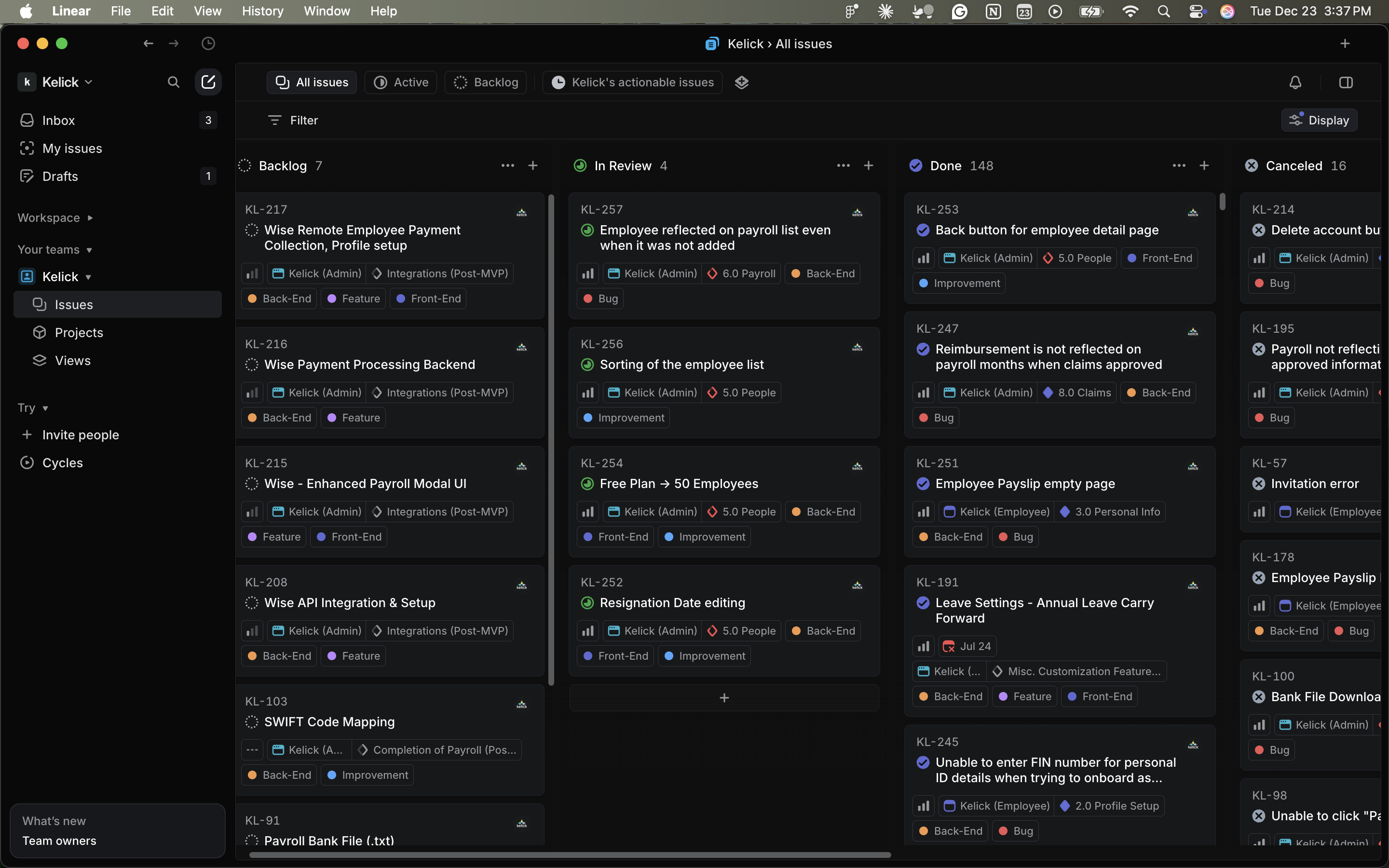The height and width of the screenshot is (868, 1389).
Task: Click the Filter button
Action: (x=293, y=120)
